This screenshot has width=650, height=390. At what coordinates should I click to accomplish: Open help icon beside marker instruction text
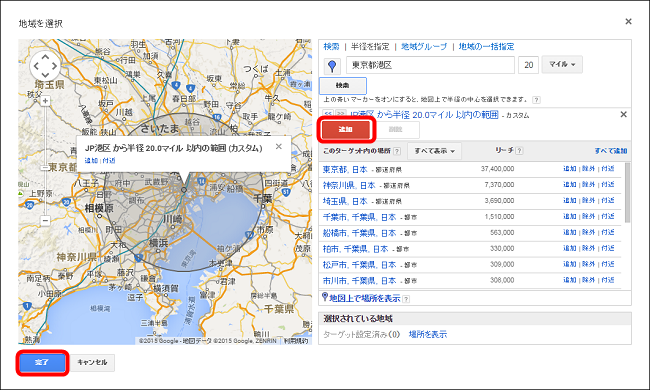(536, 100)
